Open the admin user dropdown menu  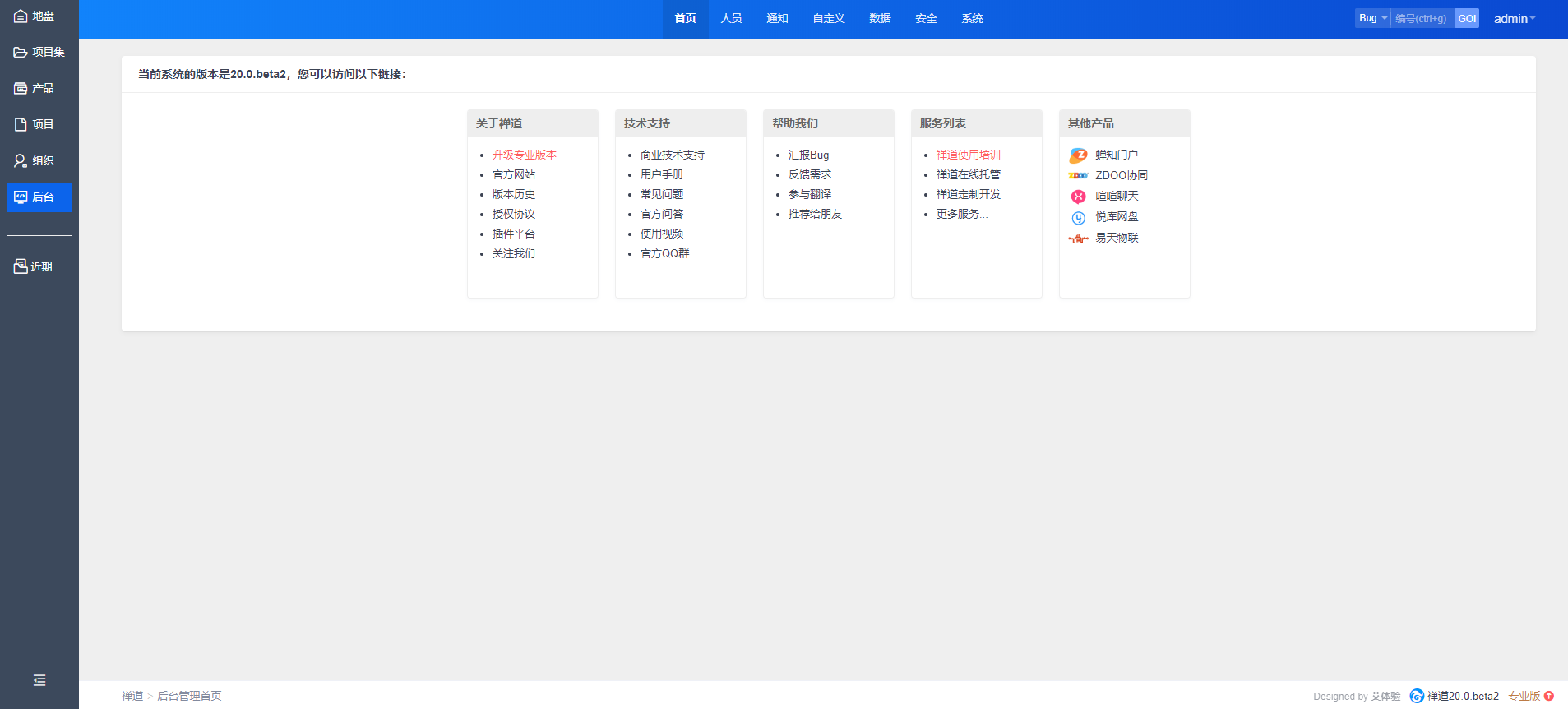click(1514, 19)
